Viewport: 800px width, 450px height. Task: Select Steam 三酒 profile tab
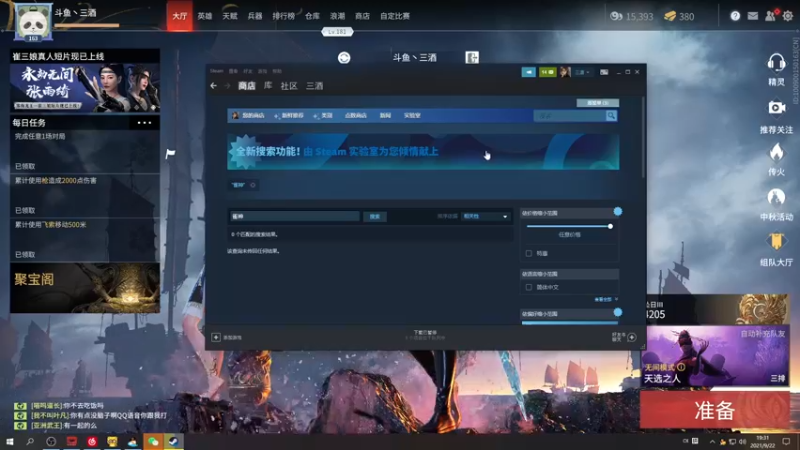coord(314,86)
